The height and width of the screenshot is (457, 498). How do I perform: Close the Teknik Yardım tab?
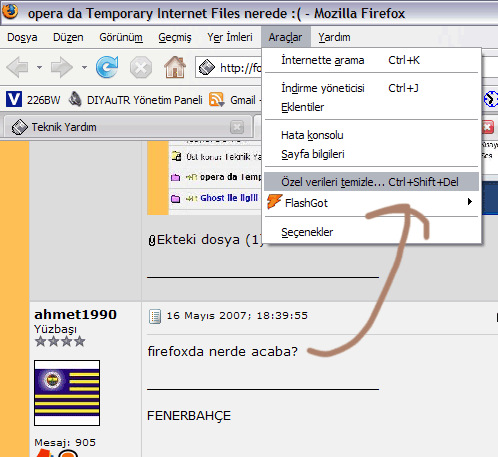coord(237,127)
